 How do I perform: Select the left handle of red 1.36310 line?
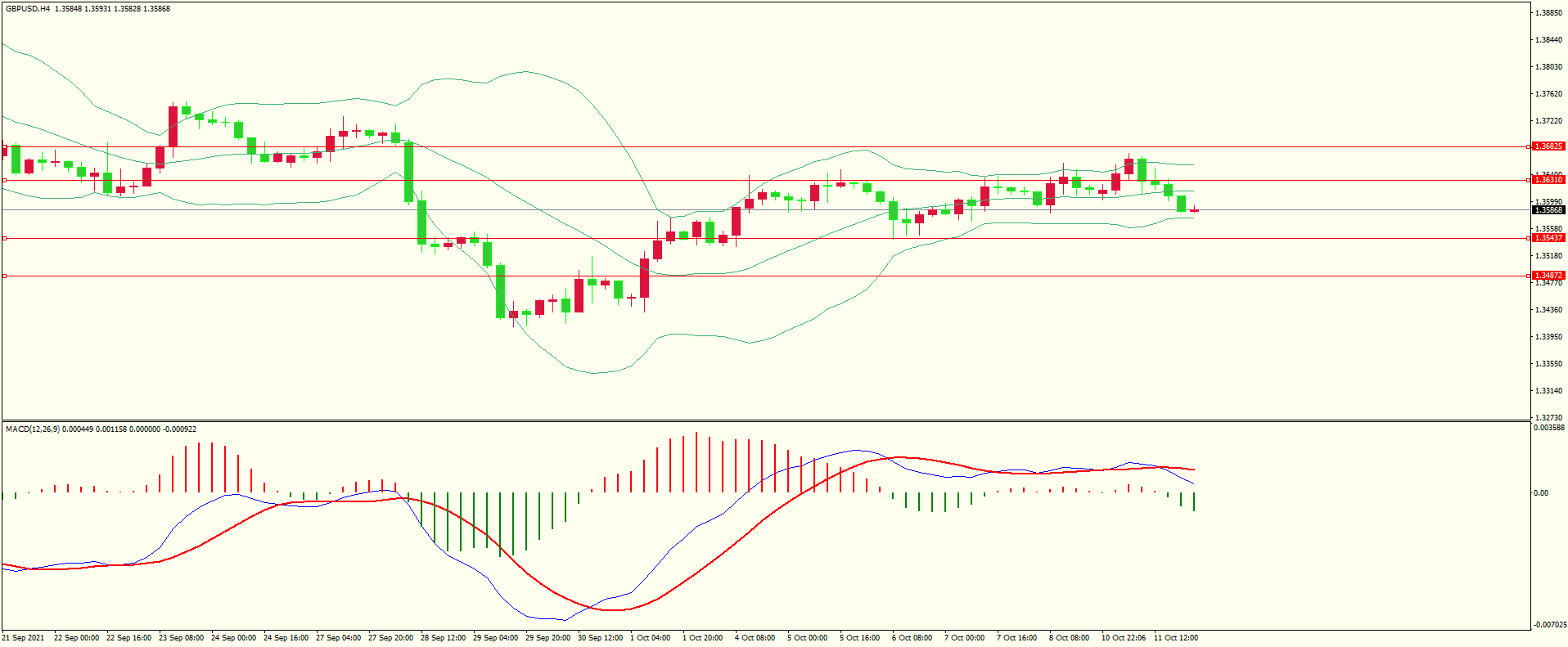(x=4, y=180)
